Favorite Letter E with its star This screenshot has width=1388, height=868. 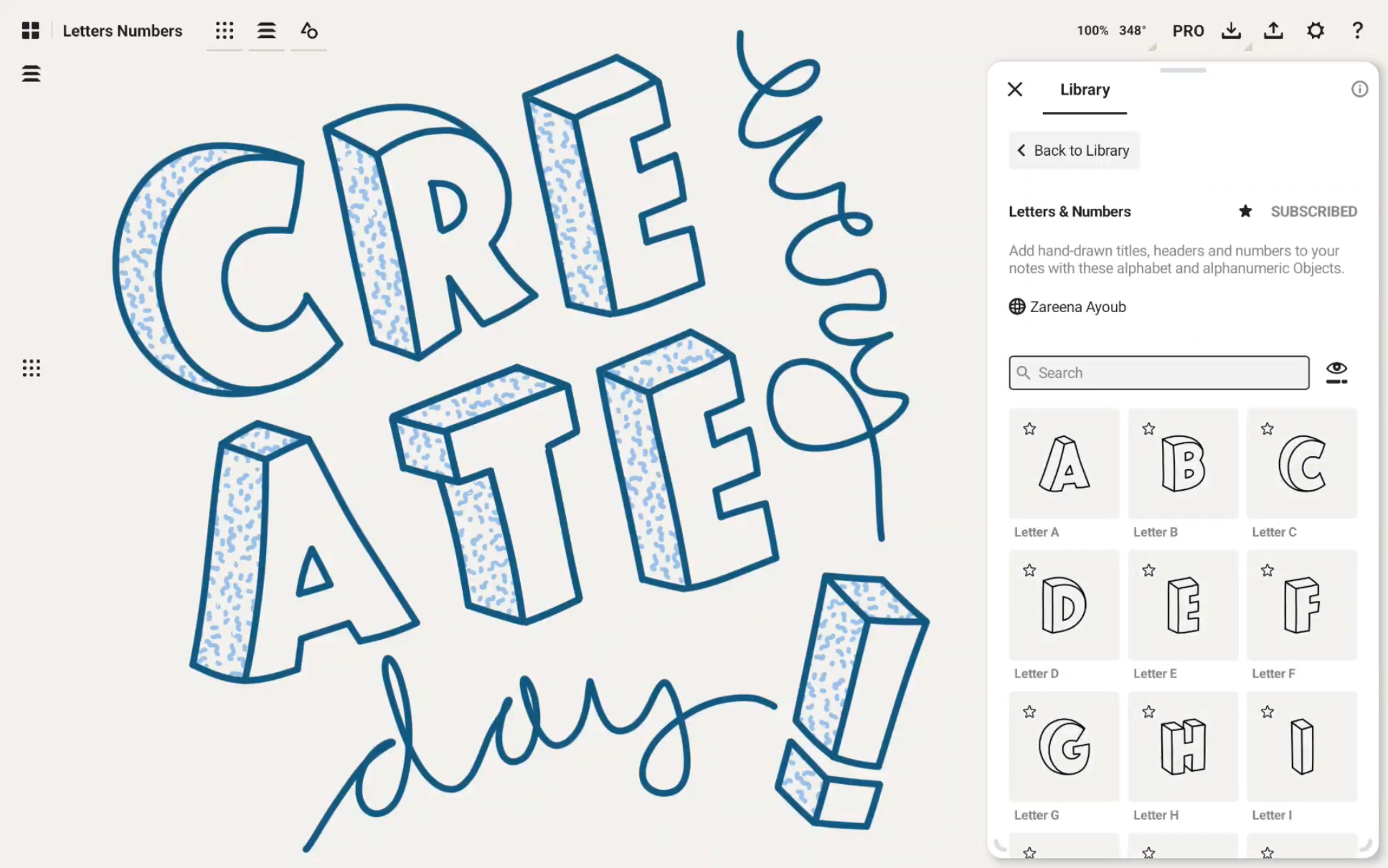1148,570
